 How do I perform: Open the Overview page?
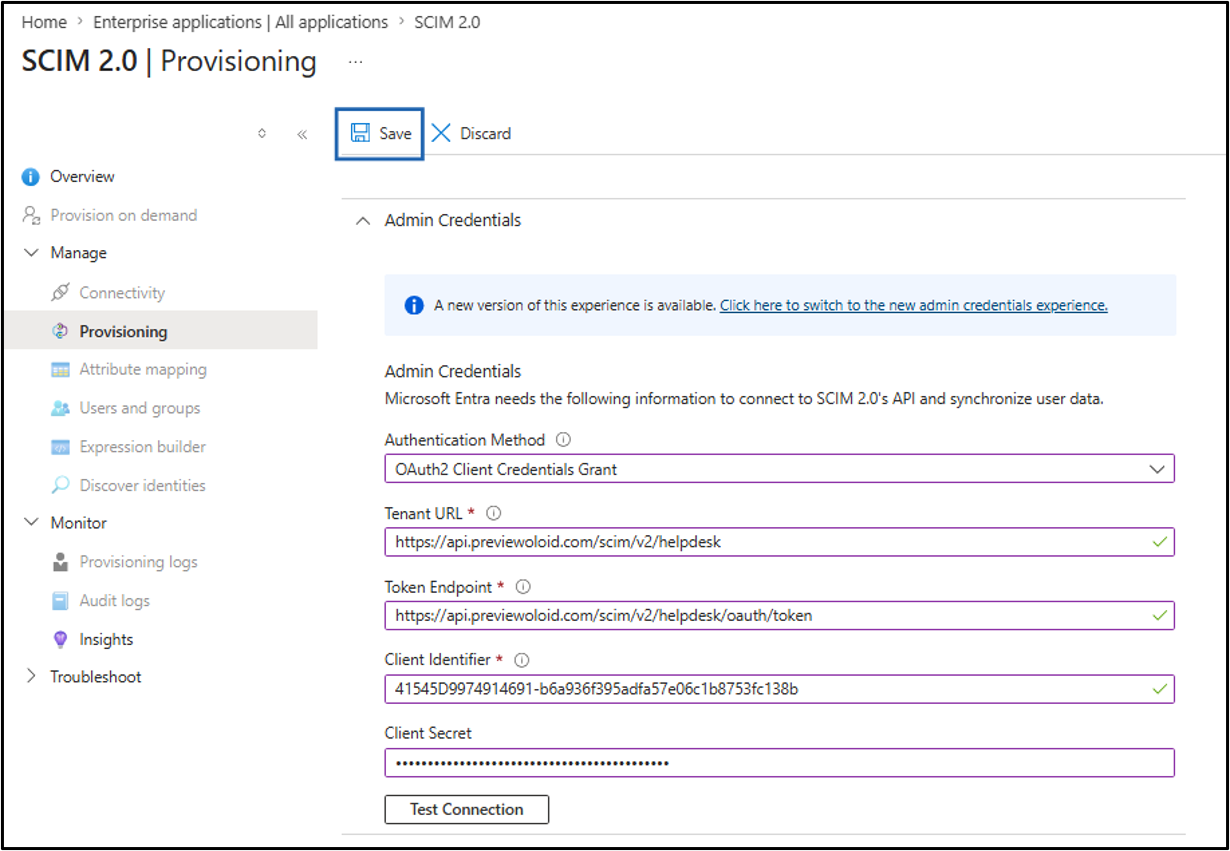coord(82,177)
